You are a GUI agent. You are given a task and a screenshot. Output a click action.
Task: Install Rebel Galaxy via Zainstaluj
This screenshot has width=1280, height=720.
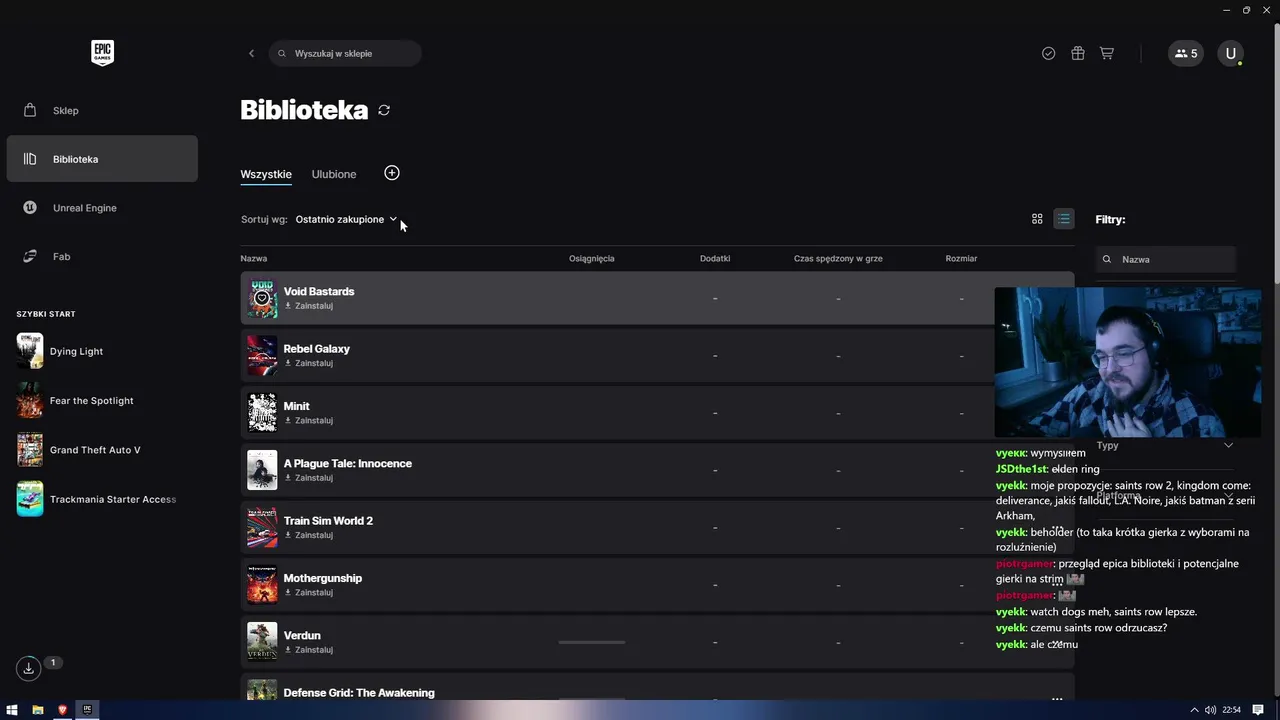coord(309,363)
